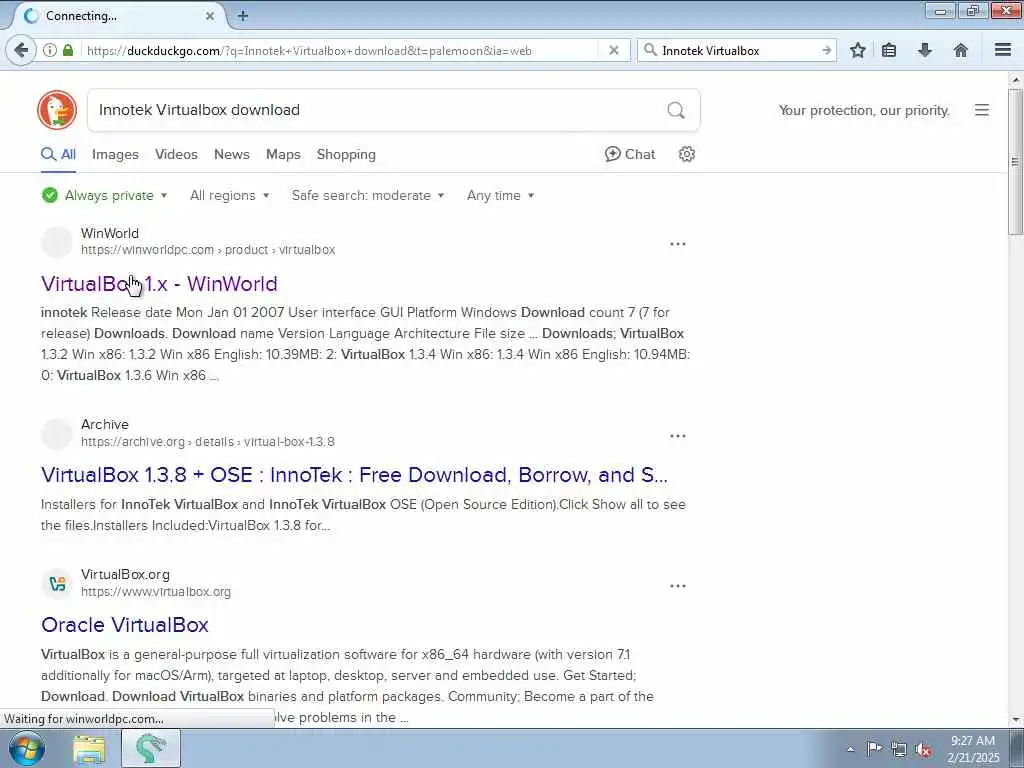This screenshot has height=768, width=1024.
Task: Select the All search tab
Action: (58, 155)
